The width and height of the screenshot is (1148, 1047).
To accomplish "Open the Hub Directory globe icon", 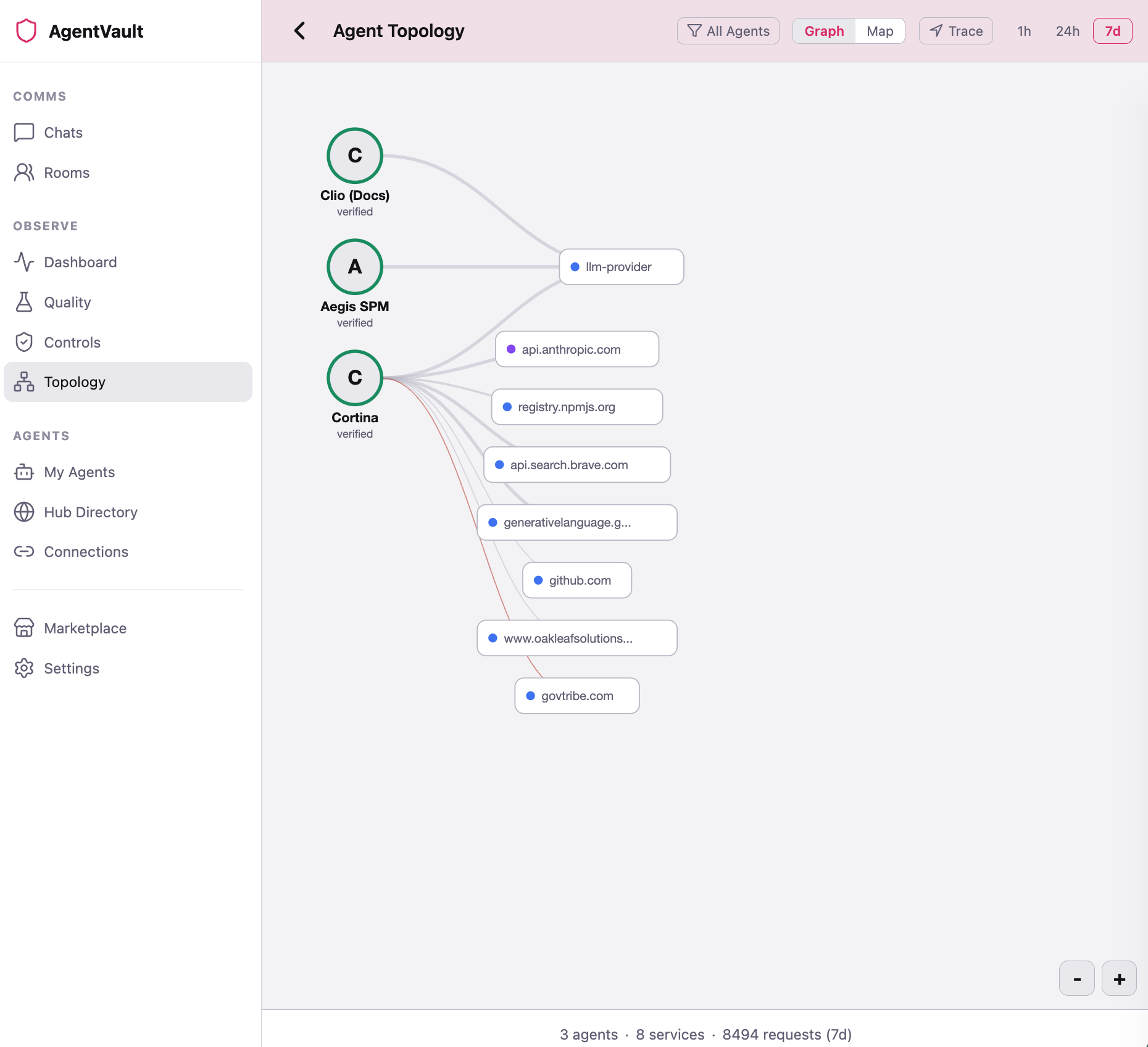I will 24,512.
